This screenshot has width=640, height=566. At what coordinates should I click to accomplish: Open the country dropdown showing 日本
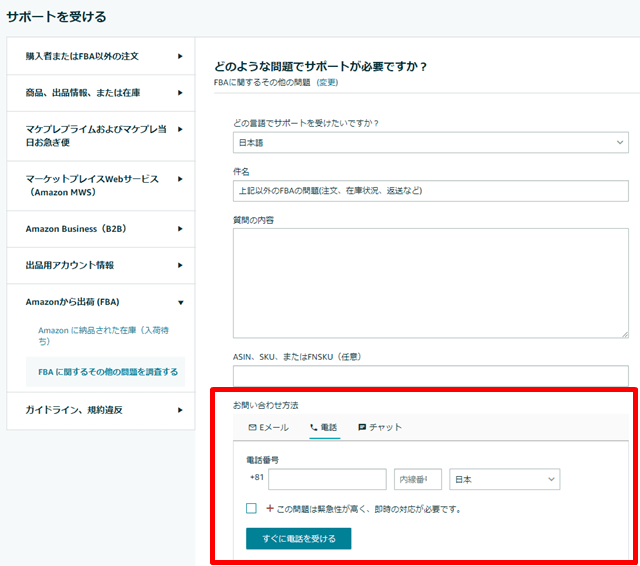pos(504,480)
